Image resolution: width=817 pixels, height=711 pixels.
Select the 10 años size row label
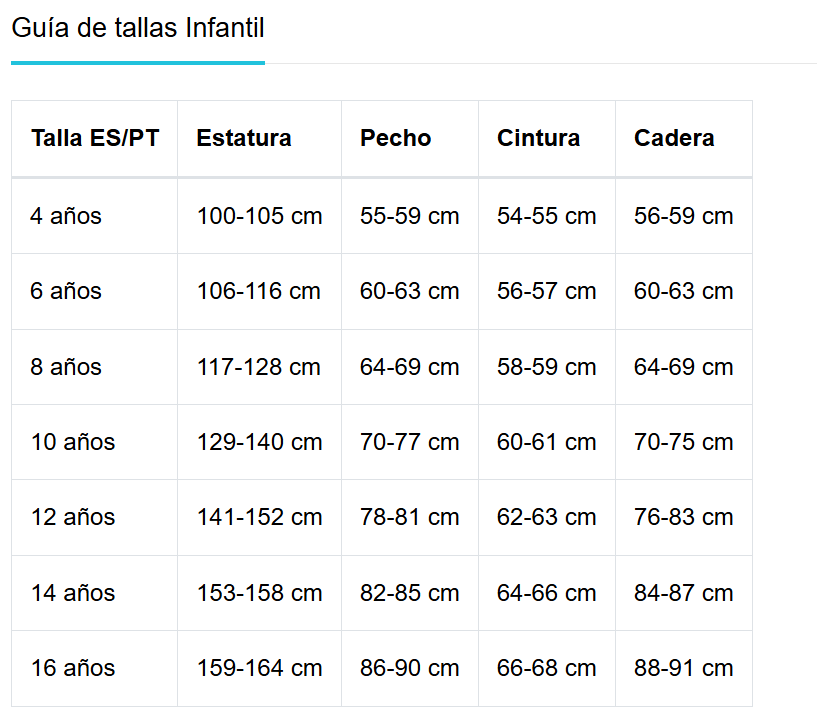(x=73, y=442)
